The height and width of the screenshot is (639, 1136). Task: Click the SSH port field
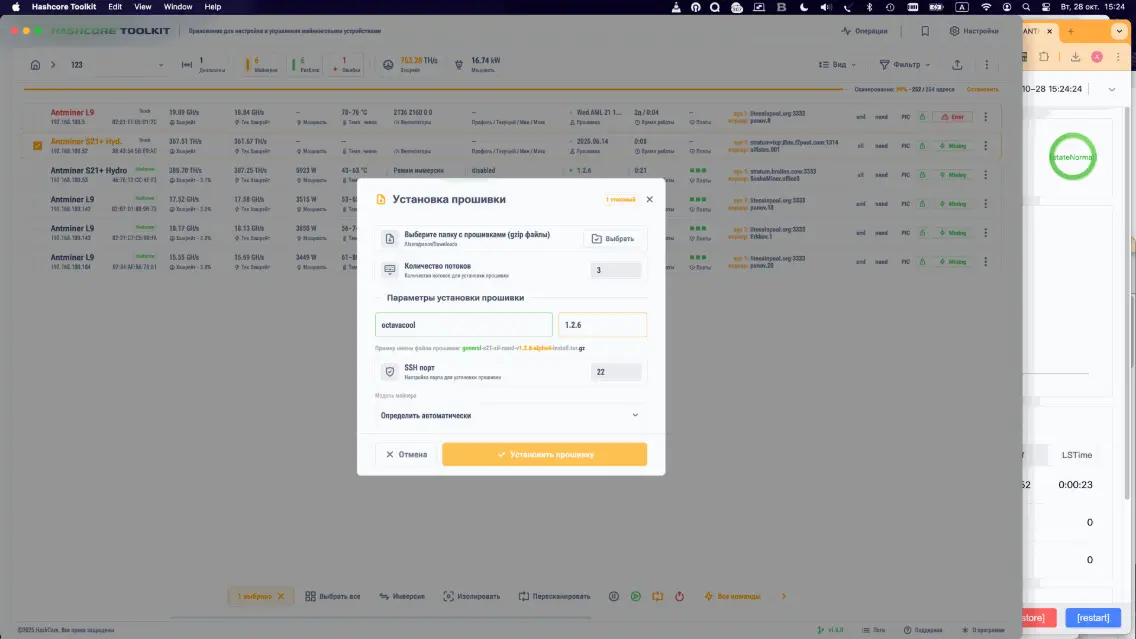point(615,372)
